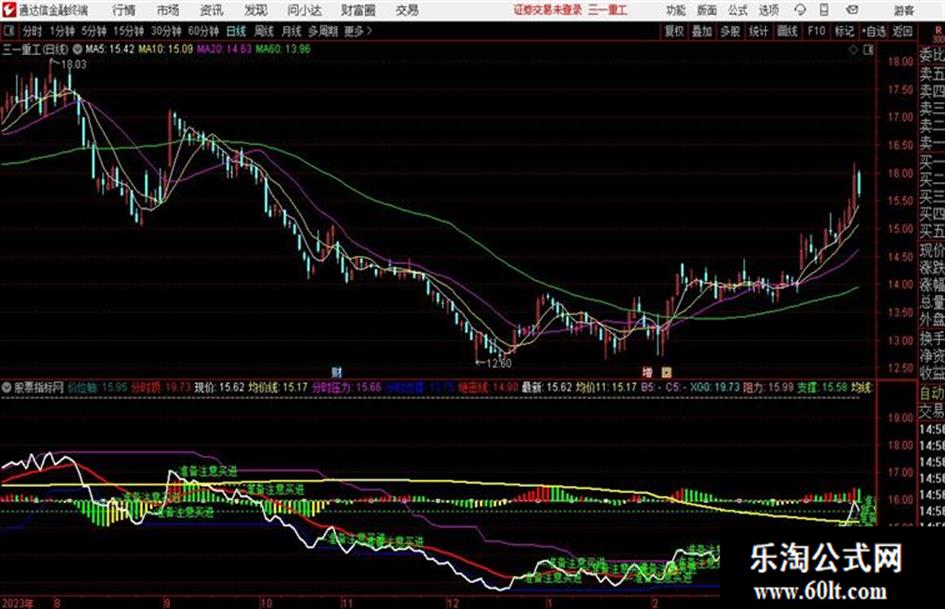Screen dimensions: 945x609
Task: Click the 标记 toolbar button
Action: [844, 31]
